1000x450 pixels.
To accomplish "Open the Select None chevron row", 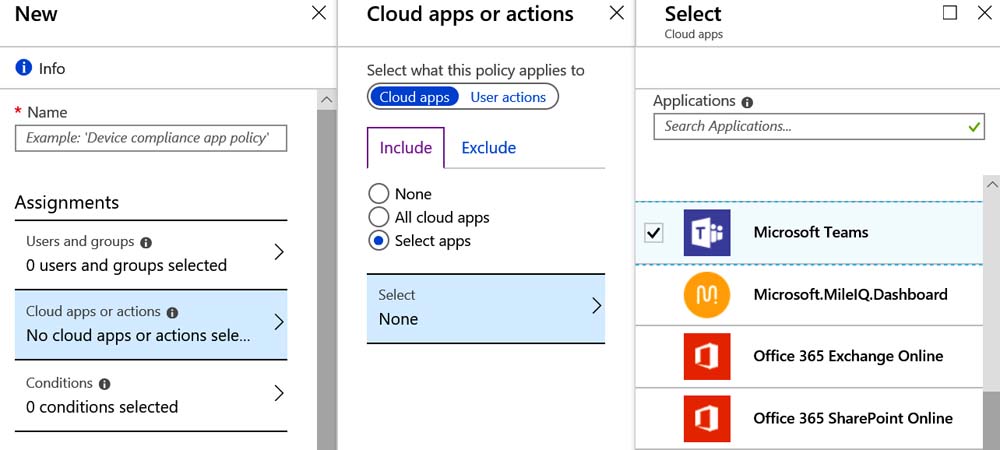I will pos(485,308).
